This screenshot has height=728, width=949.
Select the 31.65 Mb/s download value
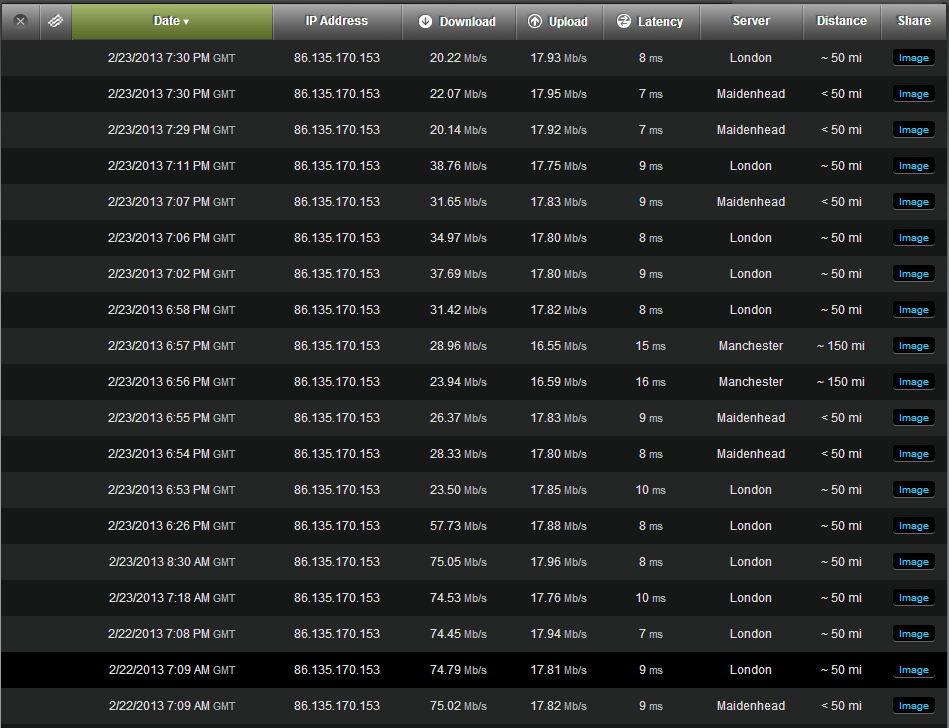tap(458, 202)
